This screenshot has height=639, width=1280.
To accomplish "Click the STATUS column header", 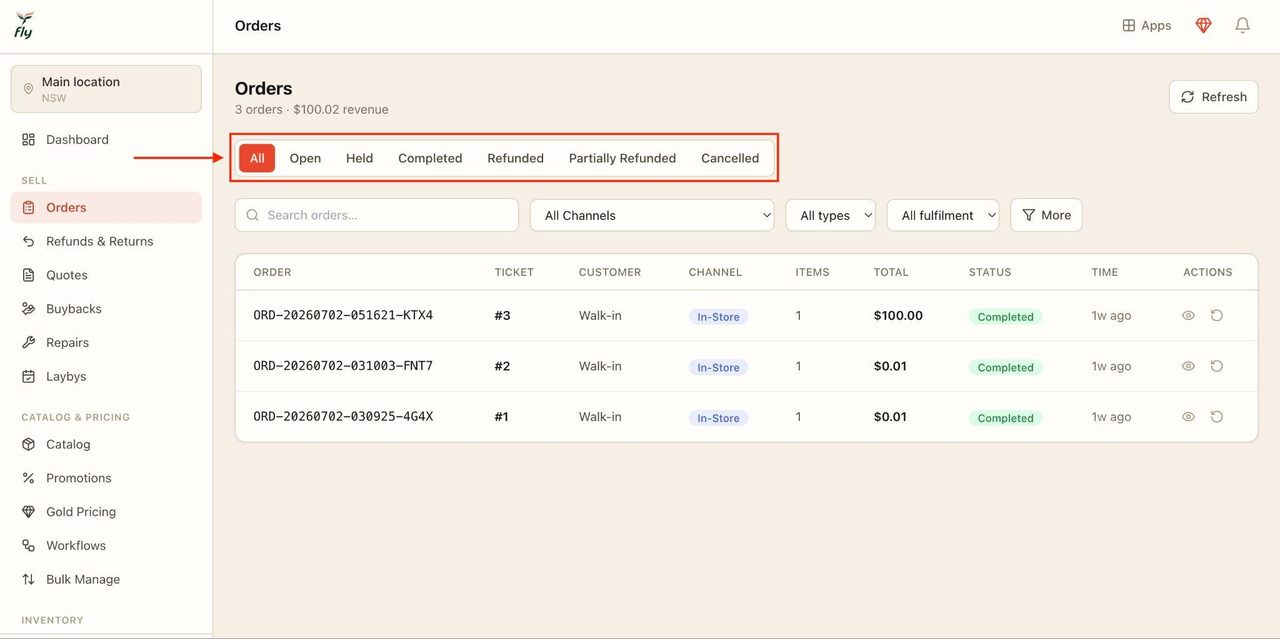I will (x=990, y=272).
